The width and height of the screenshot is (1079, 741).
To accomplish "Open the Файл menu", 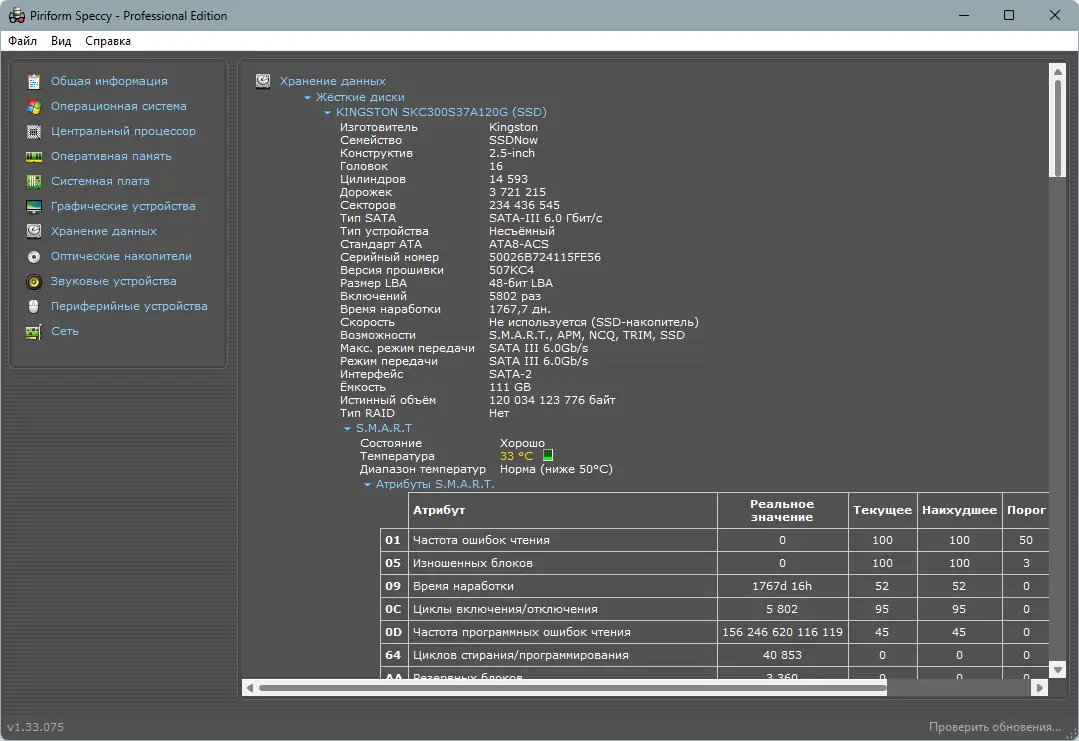I will click(22, 41).
